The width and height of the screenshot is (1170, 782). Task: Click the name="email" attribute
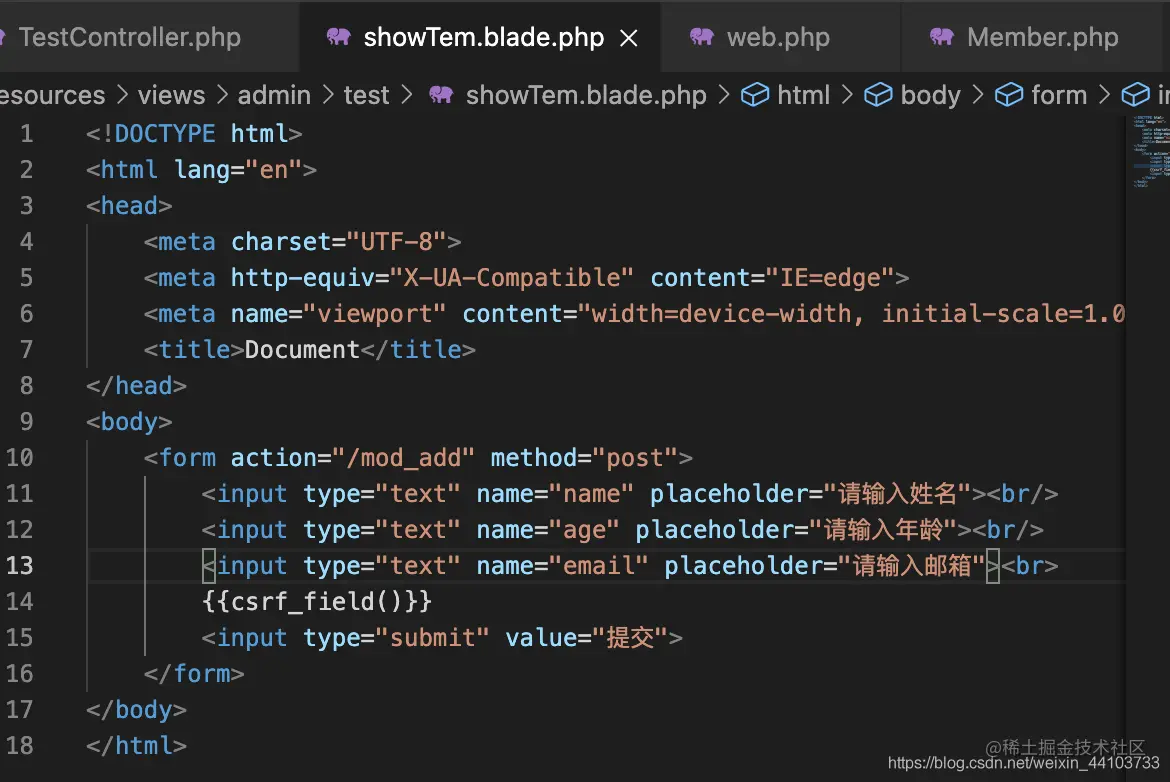(x=563, y=566)
